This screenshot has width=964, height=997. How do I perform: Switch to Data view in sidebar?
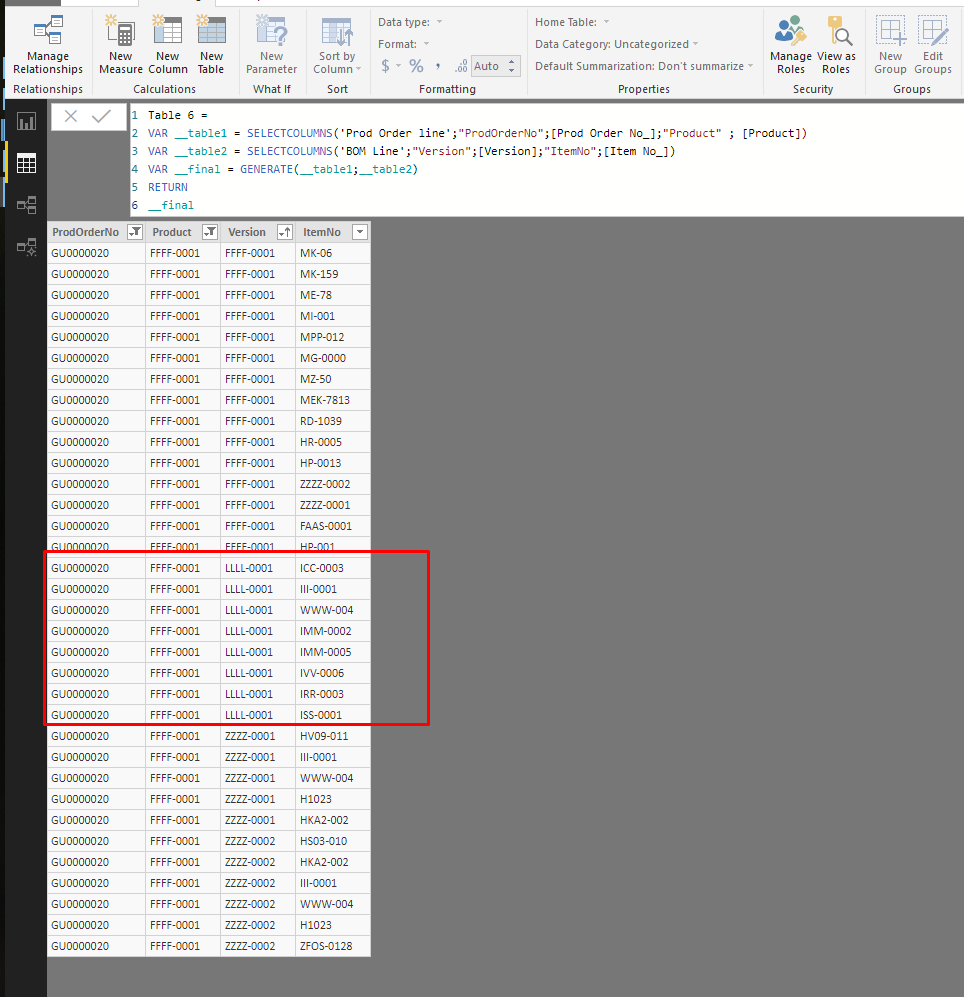tap(26, 163)
